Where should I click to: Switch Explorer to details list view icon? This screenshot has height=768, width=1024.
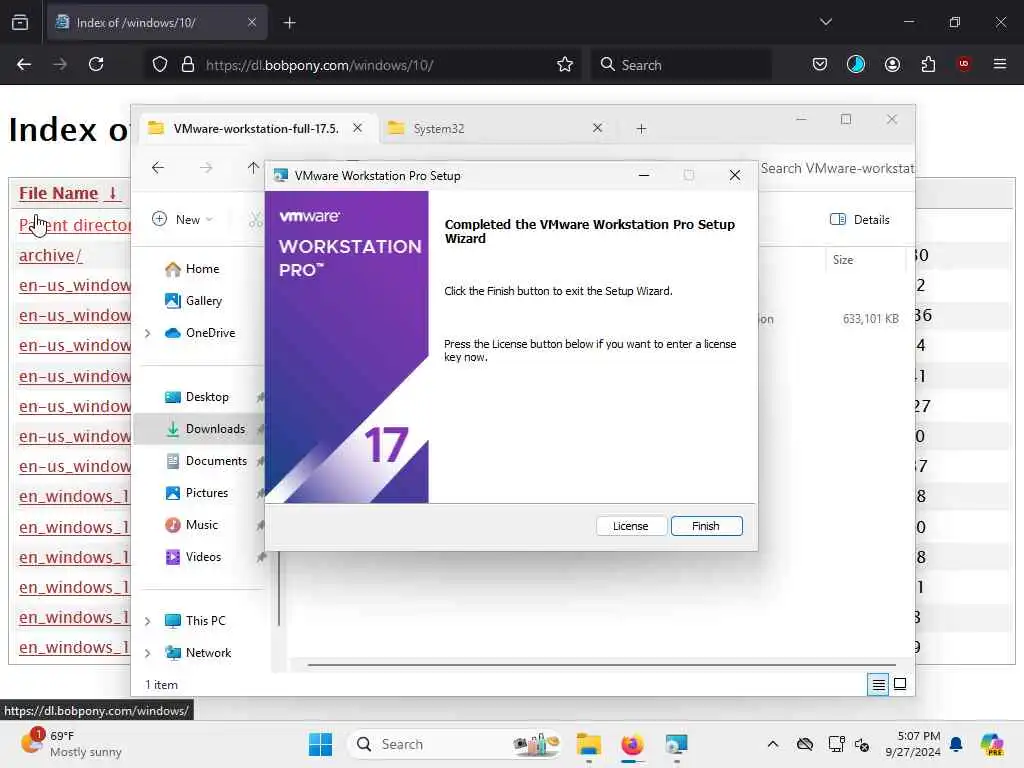click(x=878, y=684)
